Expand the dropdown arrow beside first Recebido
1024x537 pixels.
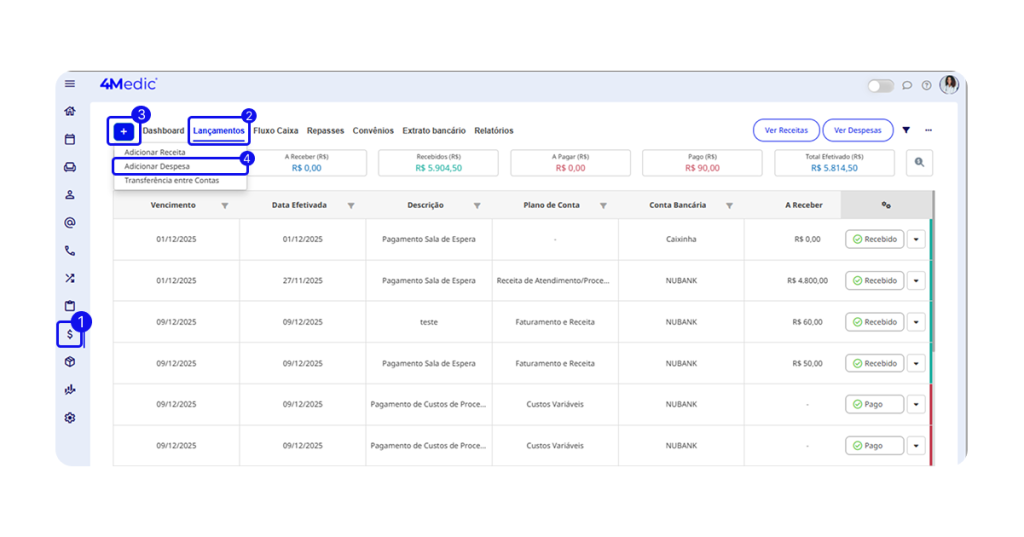coord(917,240)
